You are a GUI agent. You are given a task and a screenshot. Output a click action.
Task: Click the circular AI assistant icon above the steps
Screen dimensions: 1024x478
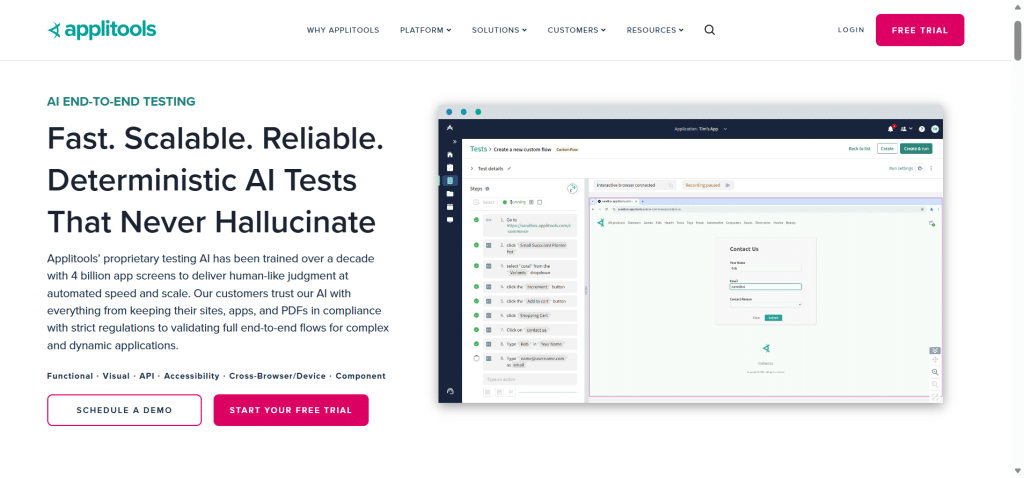572,188
